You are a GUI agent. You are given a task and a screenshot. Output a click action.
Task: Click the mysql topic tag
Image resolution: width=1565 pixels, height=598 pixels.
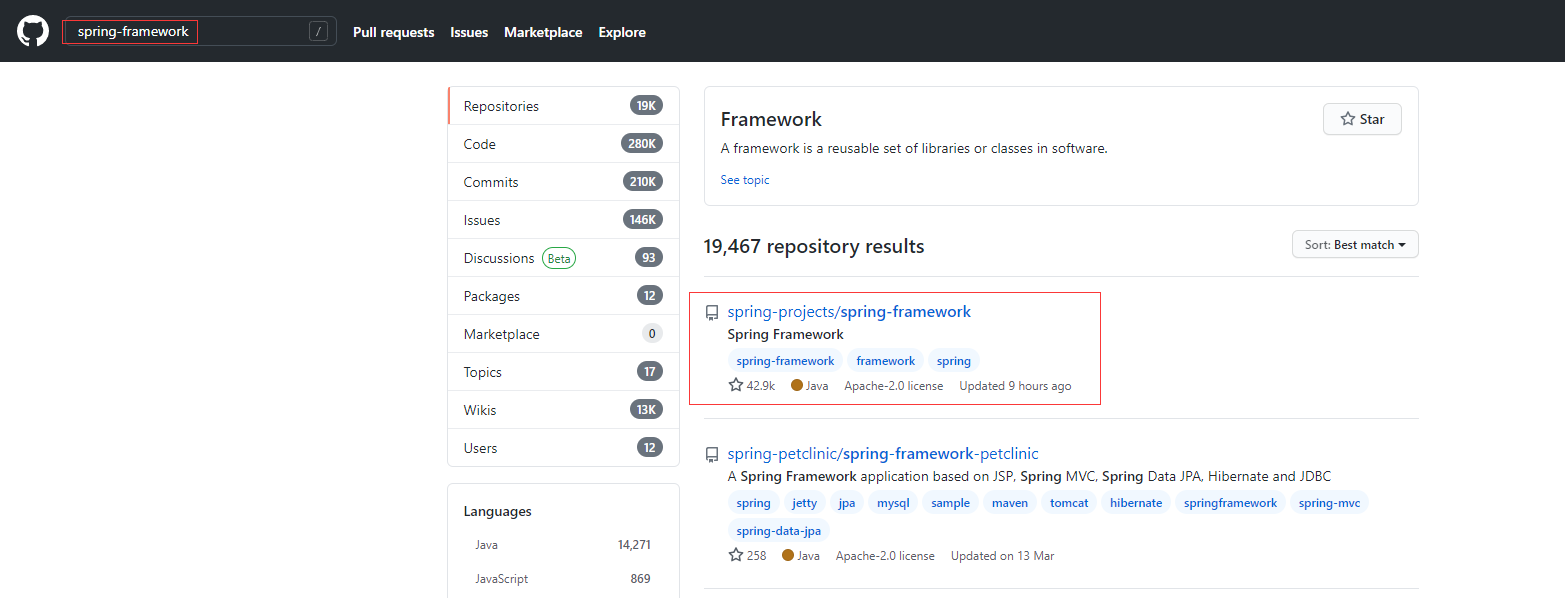tap(893, 503)
